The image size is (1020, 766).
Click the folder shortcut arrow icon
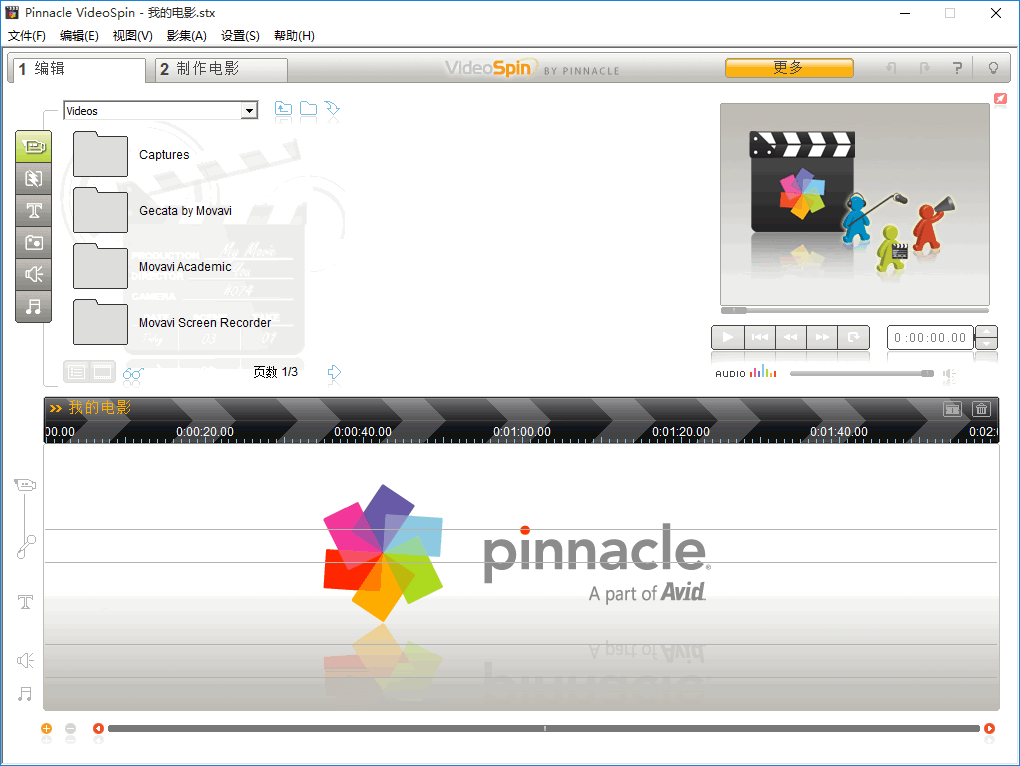(332, 109)
